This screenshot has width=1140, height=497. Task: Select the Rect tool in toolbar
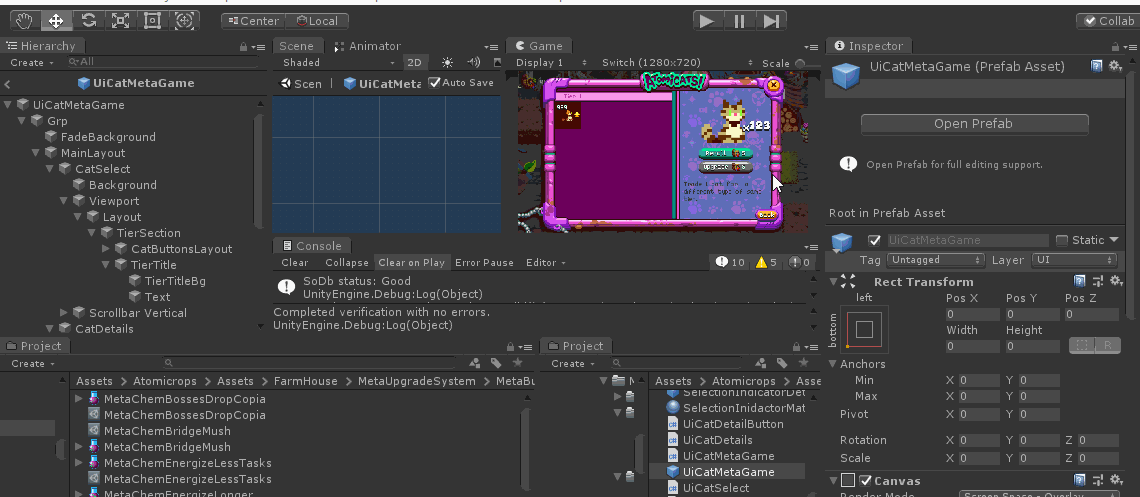coord(152,20)
